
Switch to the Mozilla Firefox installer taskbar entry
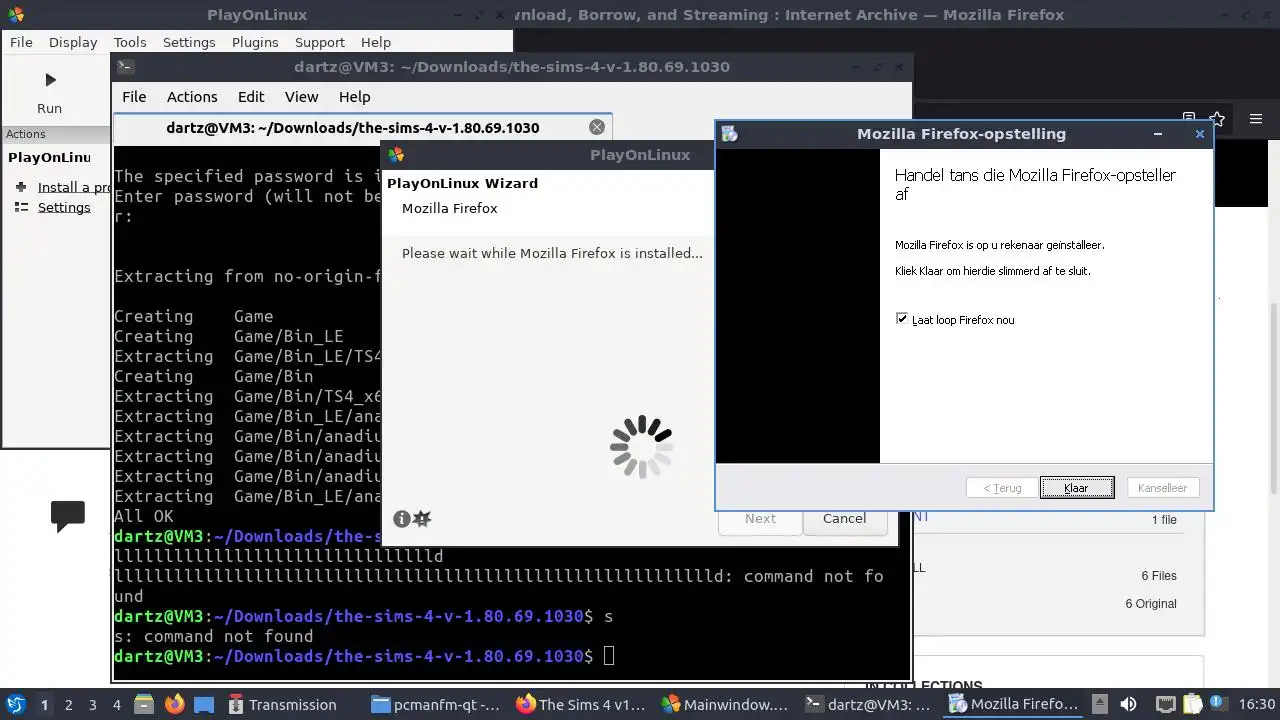[x=1014, y=704]
